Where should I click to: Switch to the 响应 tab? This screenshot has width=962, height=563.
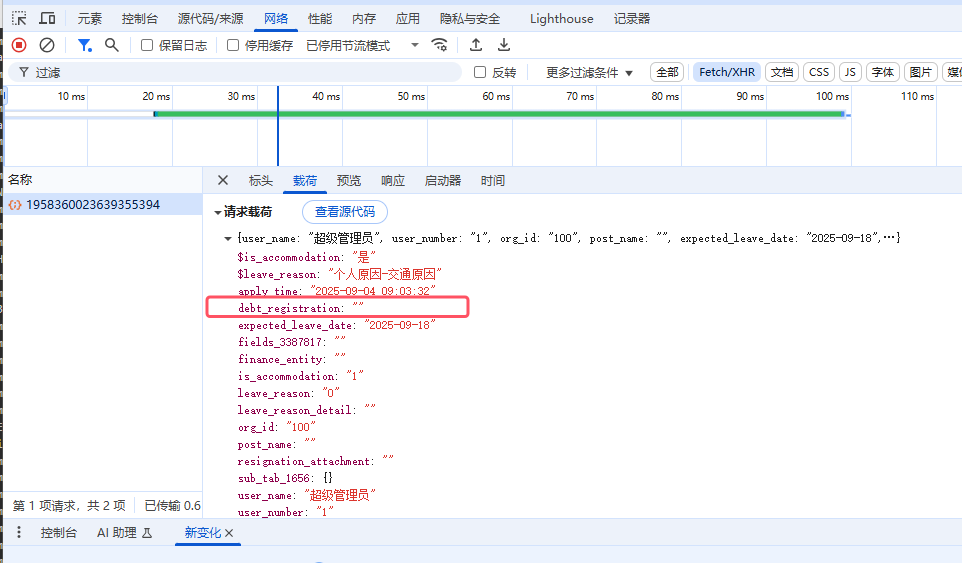(x=393, y=181)
